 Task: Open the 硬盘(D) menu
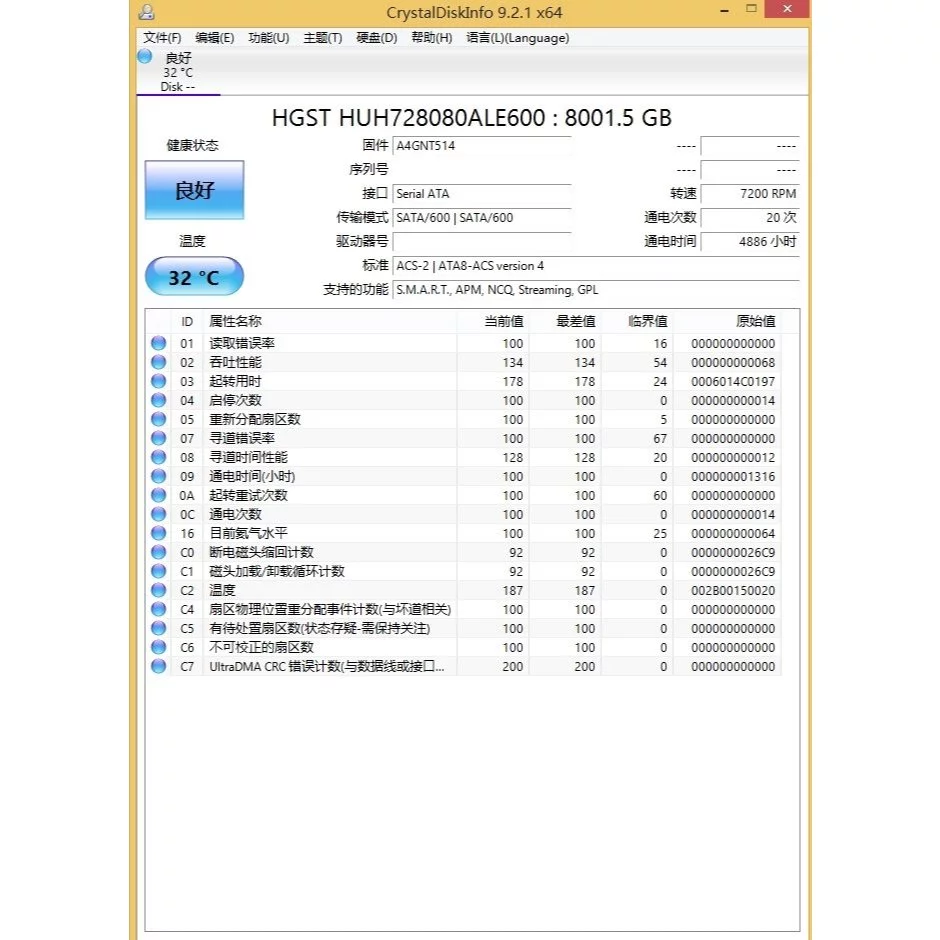pyautogui.click(x=376, y=38)
